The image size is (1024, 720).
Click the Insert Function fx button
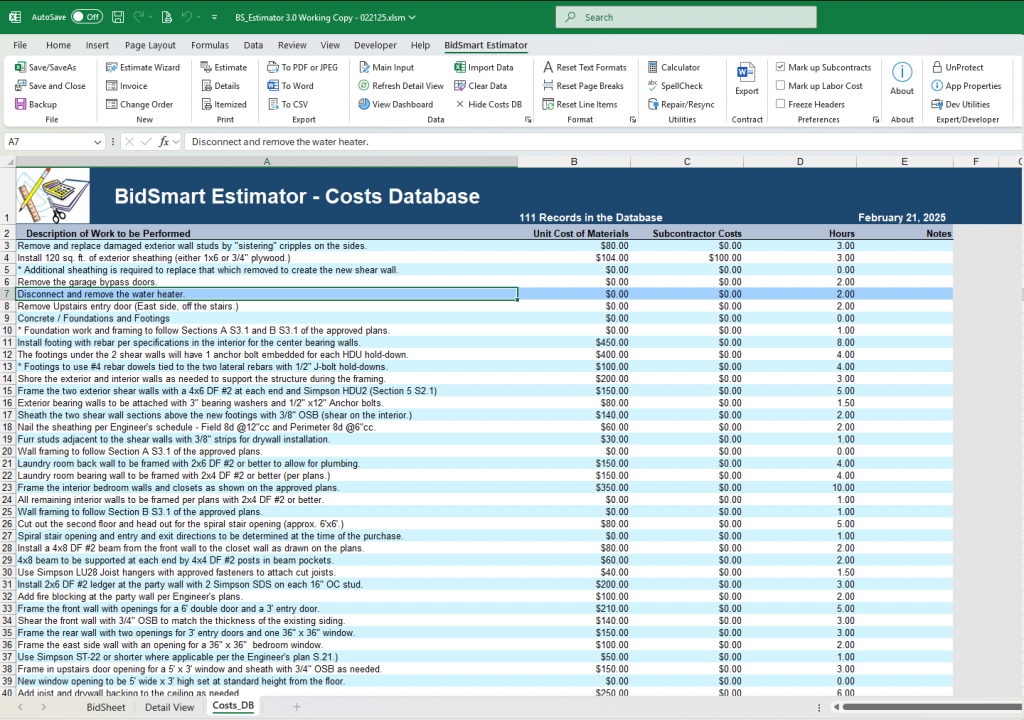[x=163, y=142]
